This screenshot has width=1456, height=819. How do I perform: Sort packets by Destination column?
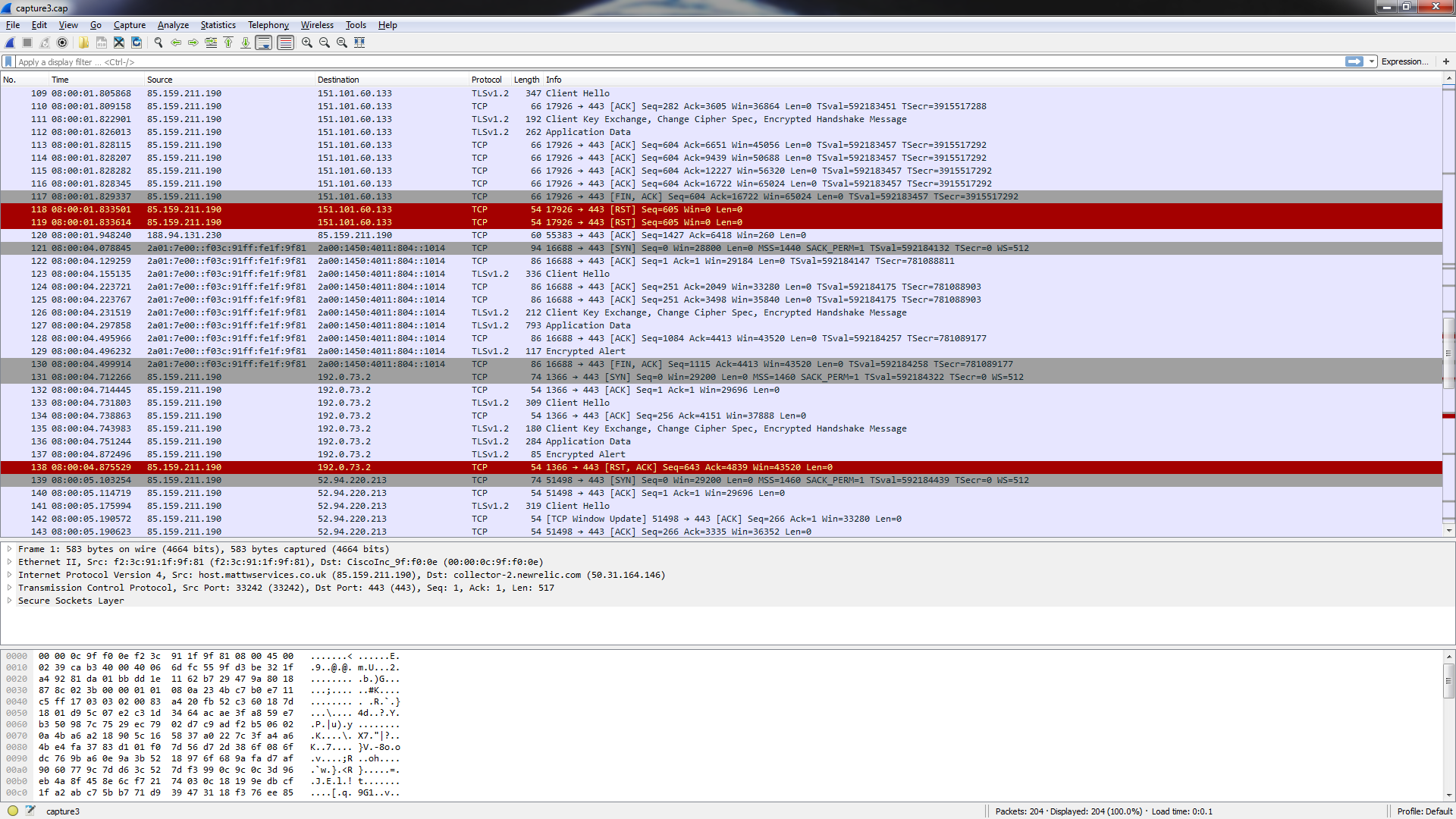click(392, 80)
